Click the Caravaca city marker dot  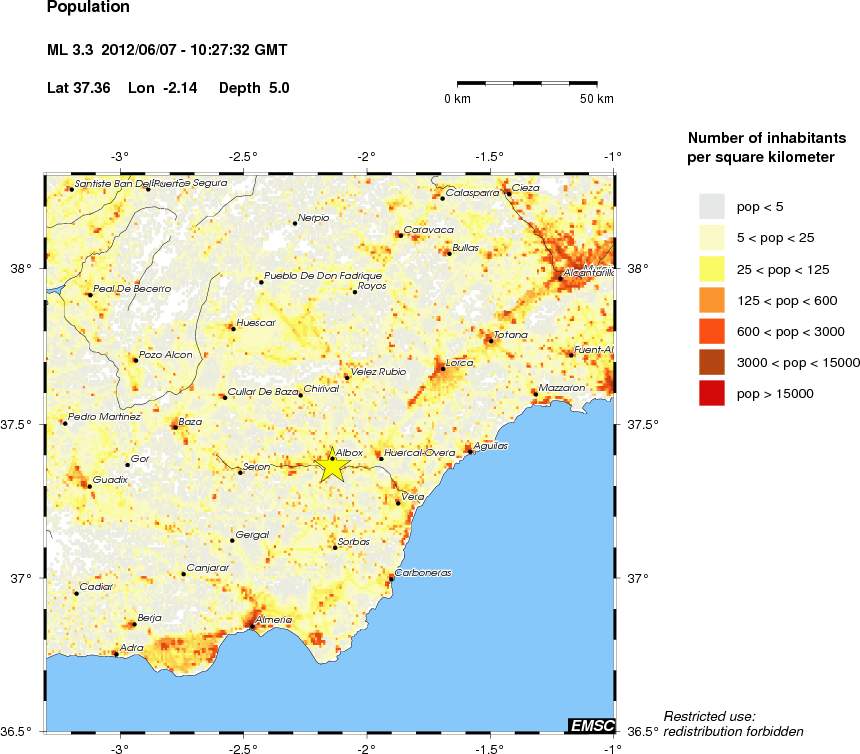[399, 235]
